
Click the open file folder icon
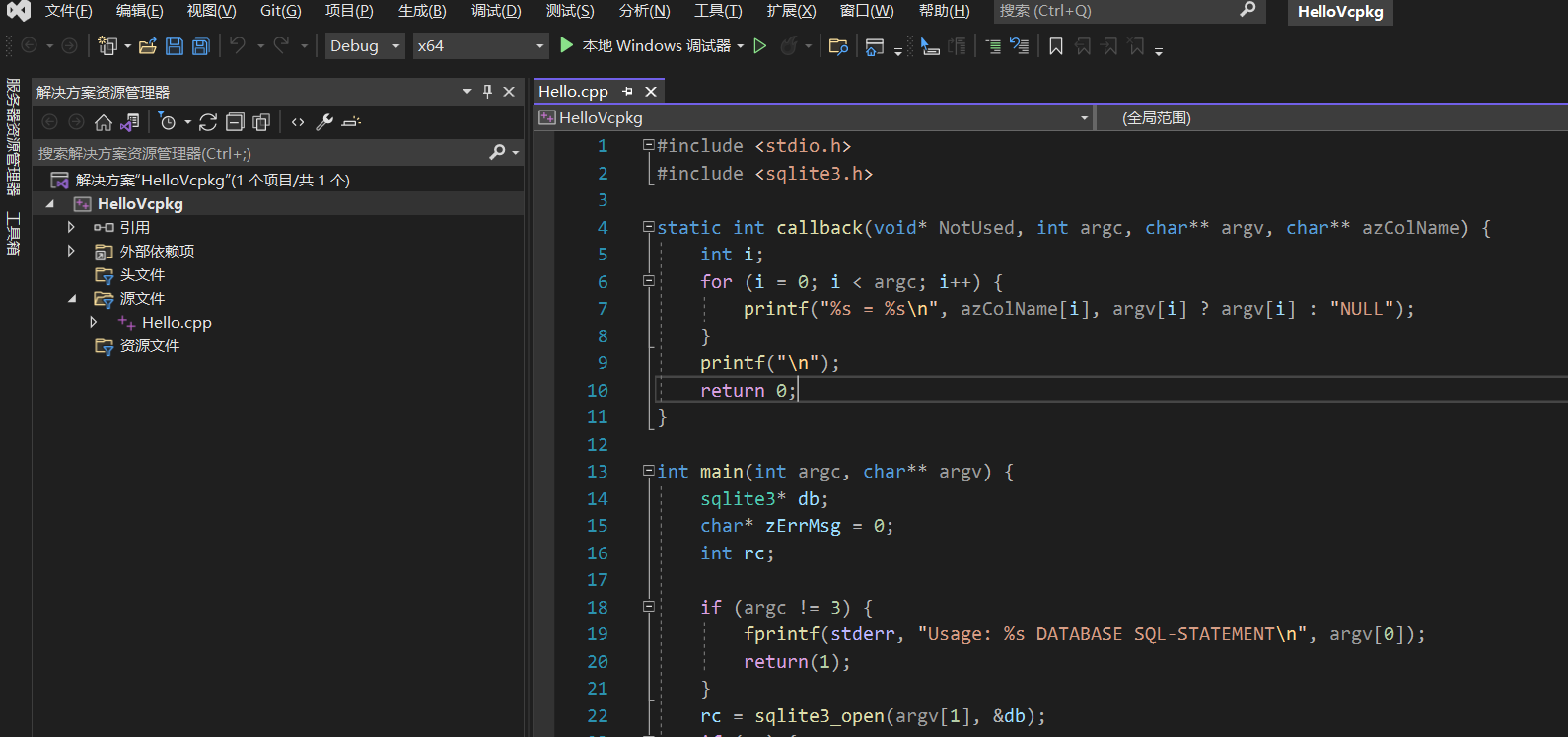pyautogui.click(x=148, y=45)
